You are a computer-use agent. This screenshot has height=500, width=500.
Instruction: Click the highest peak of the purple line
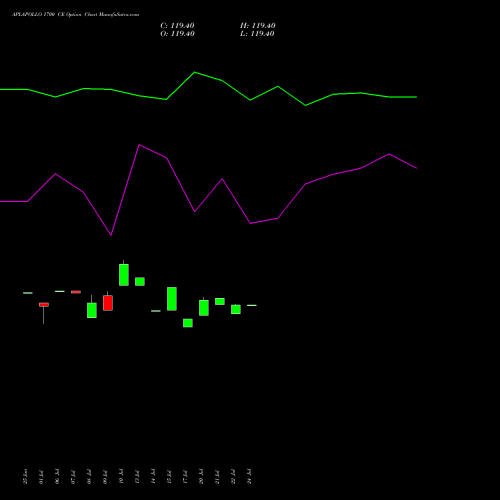click(x=139, y=145)
